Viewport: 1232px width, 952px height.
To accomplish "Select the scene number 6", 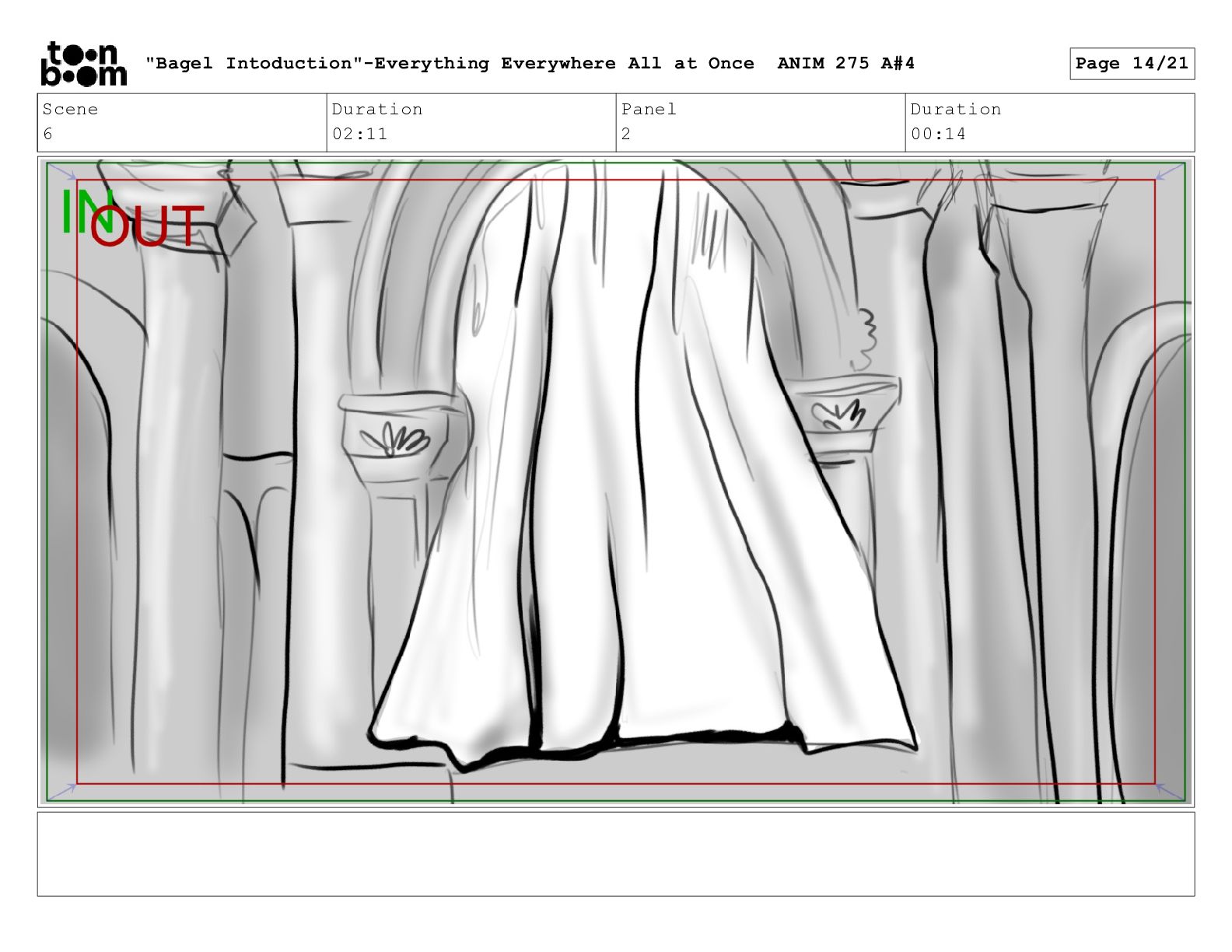I will [47, 135].
